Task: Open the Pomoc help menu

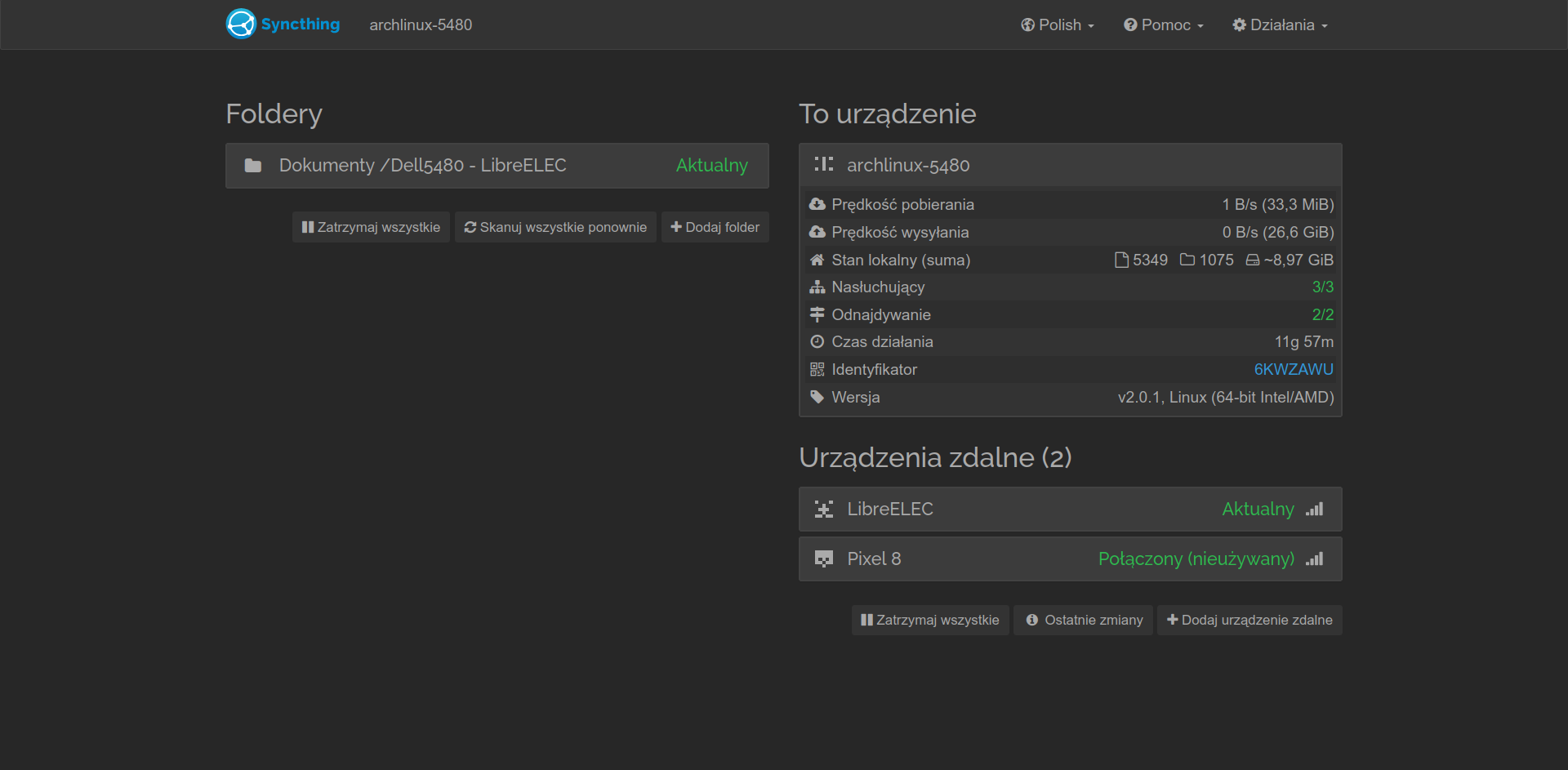Action: pyautogui.click(x=1164, y=25)
